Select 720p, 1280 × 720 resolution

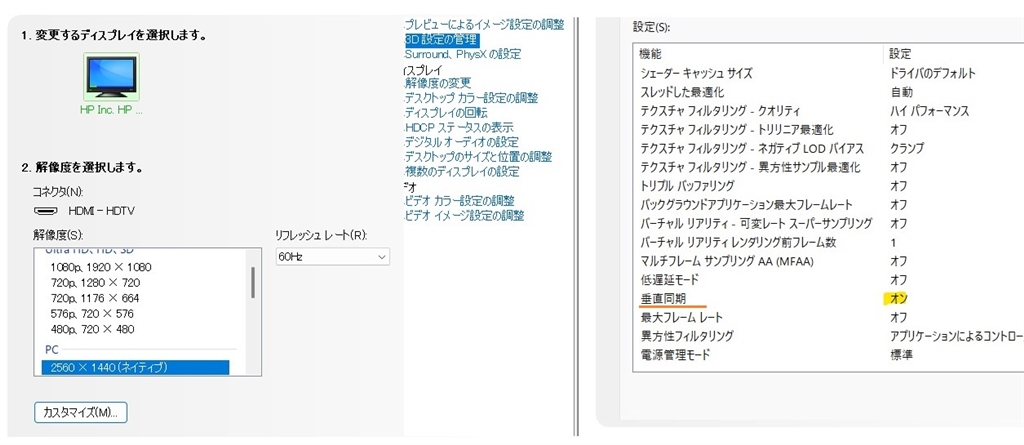click(x=95, y=283)
